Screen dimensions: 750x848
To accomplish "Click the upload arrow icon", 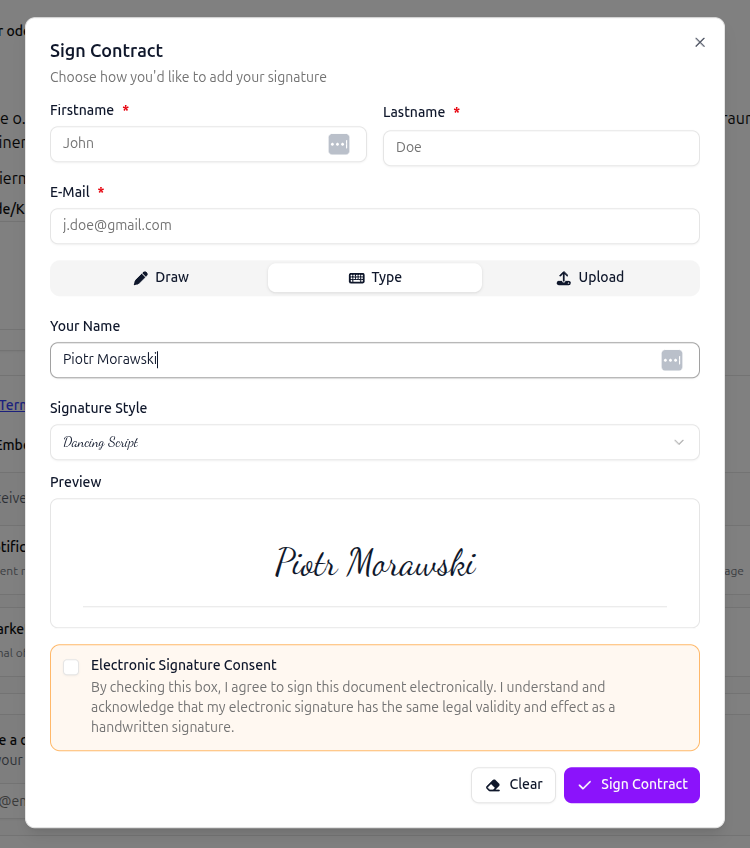I will tap(564, 278).
